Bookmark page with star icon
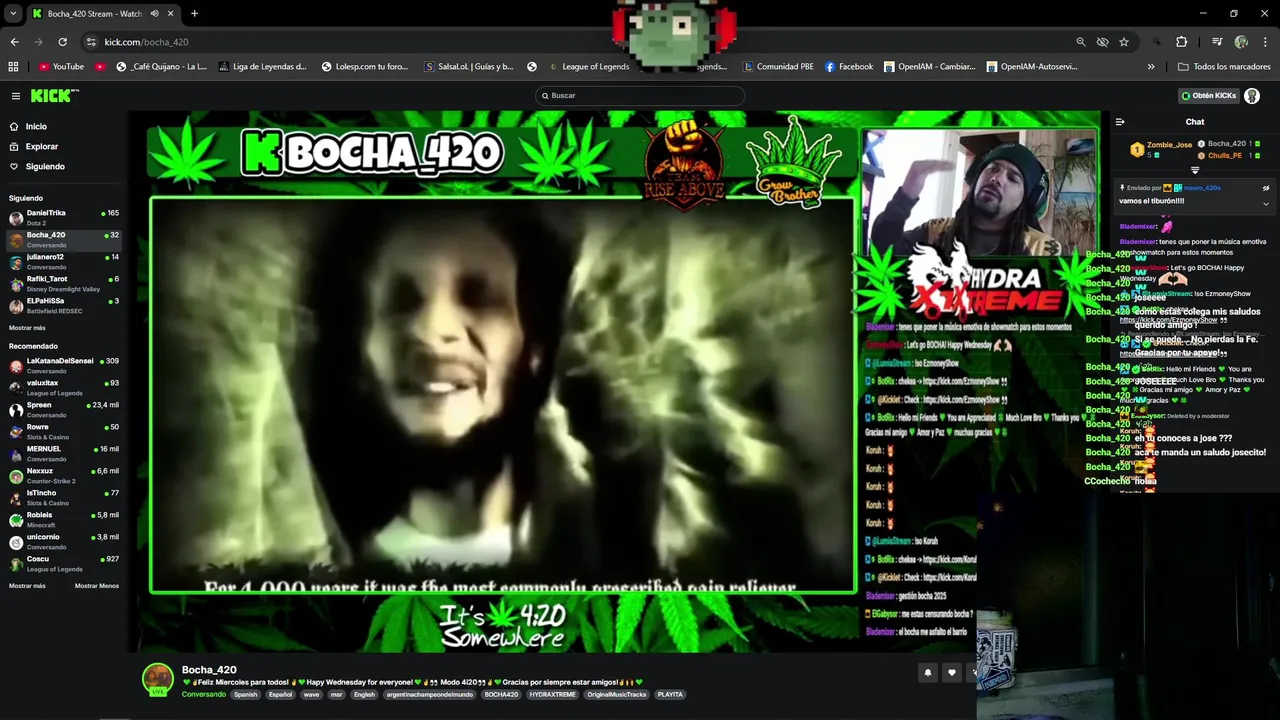The image size is (1280, 720). point(1124,42)
